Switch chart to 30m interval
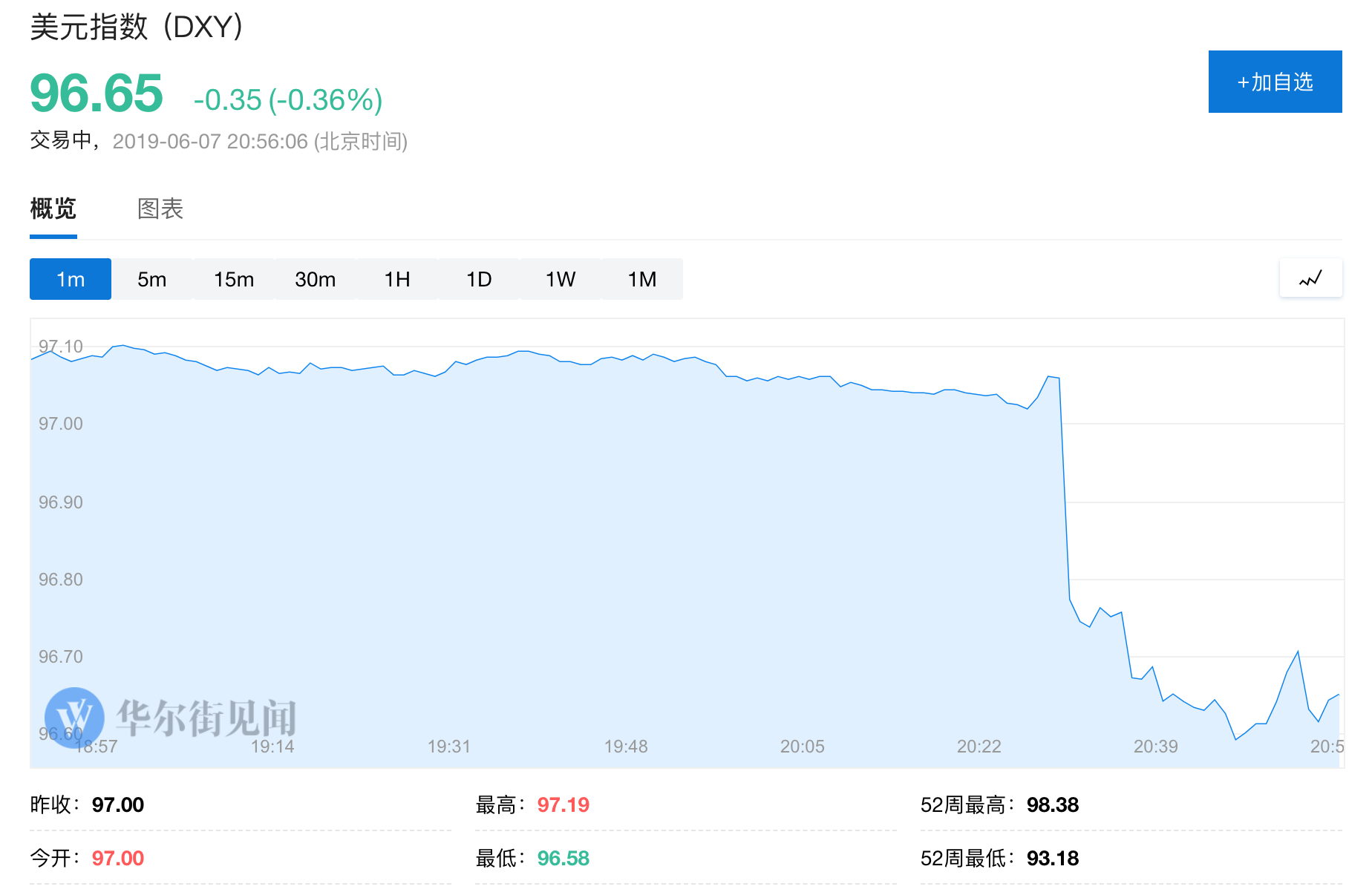Viewport: 1372px width, 895px height. coord(316,279)
